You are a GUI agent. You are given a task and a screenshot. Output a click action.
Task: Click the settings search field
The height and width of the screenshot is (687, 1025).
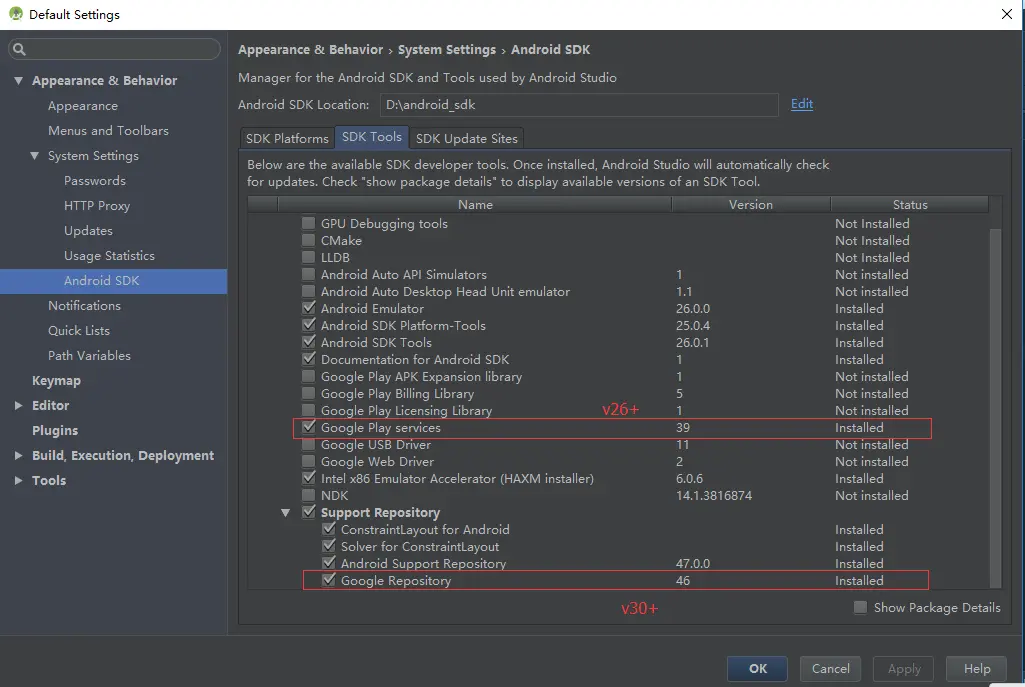tap(114, 49)
